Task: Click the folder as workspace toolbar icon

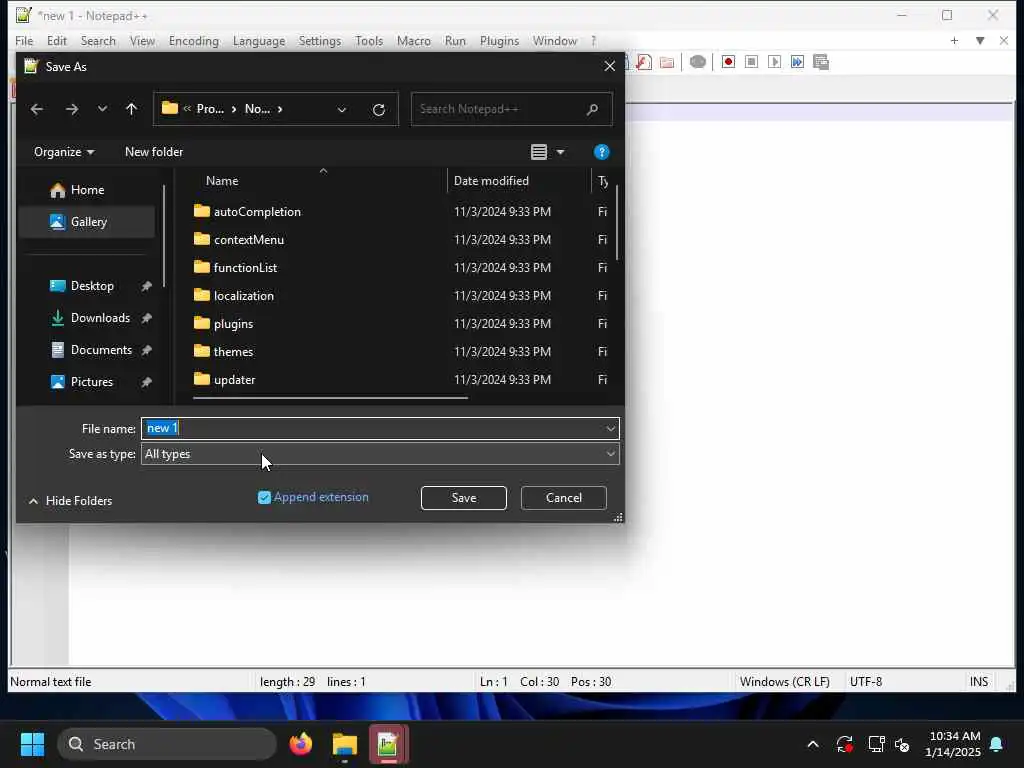Action: point(667,62)
